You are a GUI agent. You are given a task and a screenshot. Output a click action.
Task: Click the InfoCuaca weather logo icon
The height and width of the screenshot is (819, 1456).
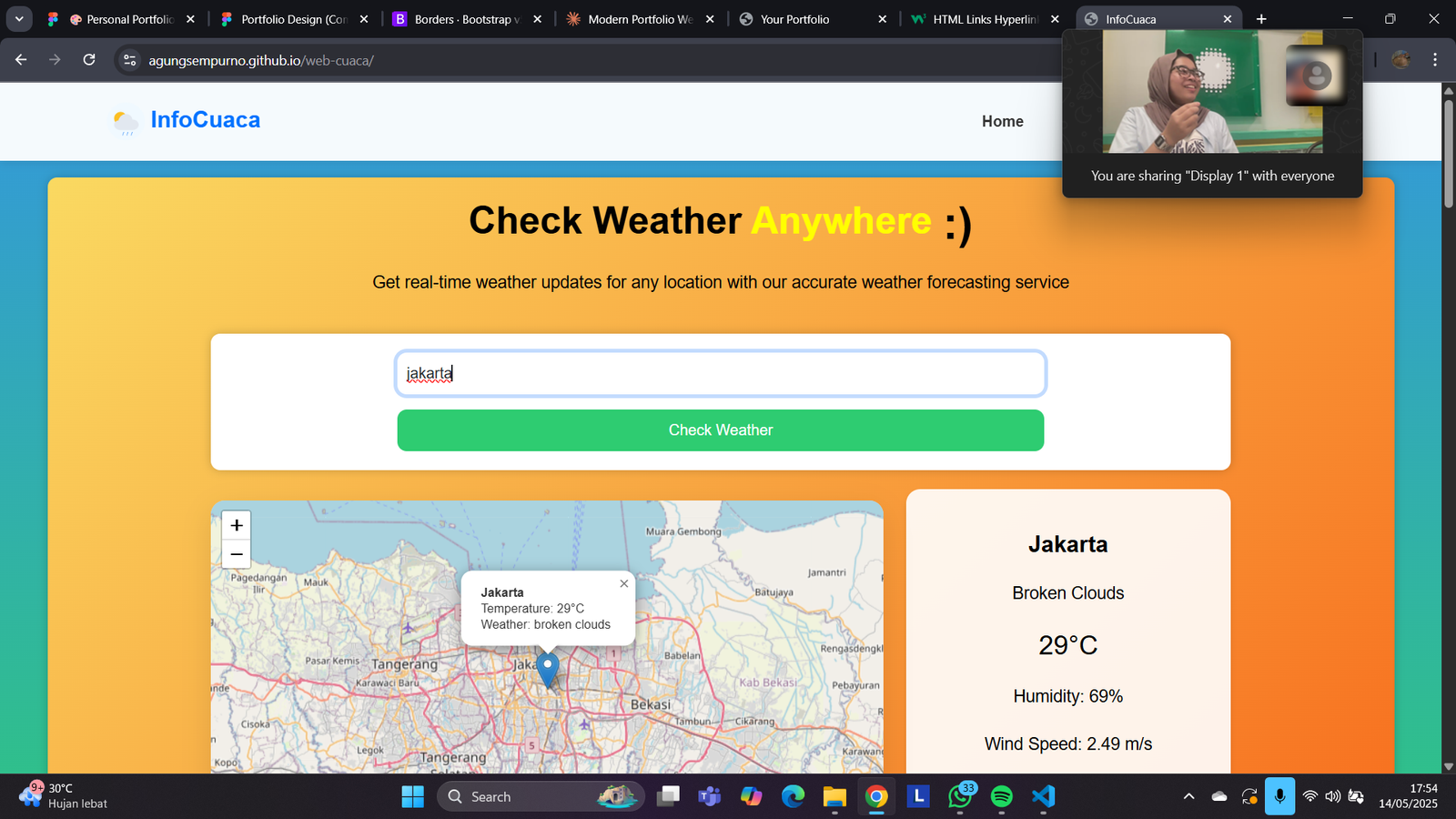(x=125, y=121)
